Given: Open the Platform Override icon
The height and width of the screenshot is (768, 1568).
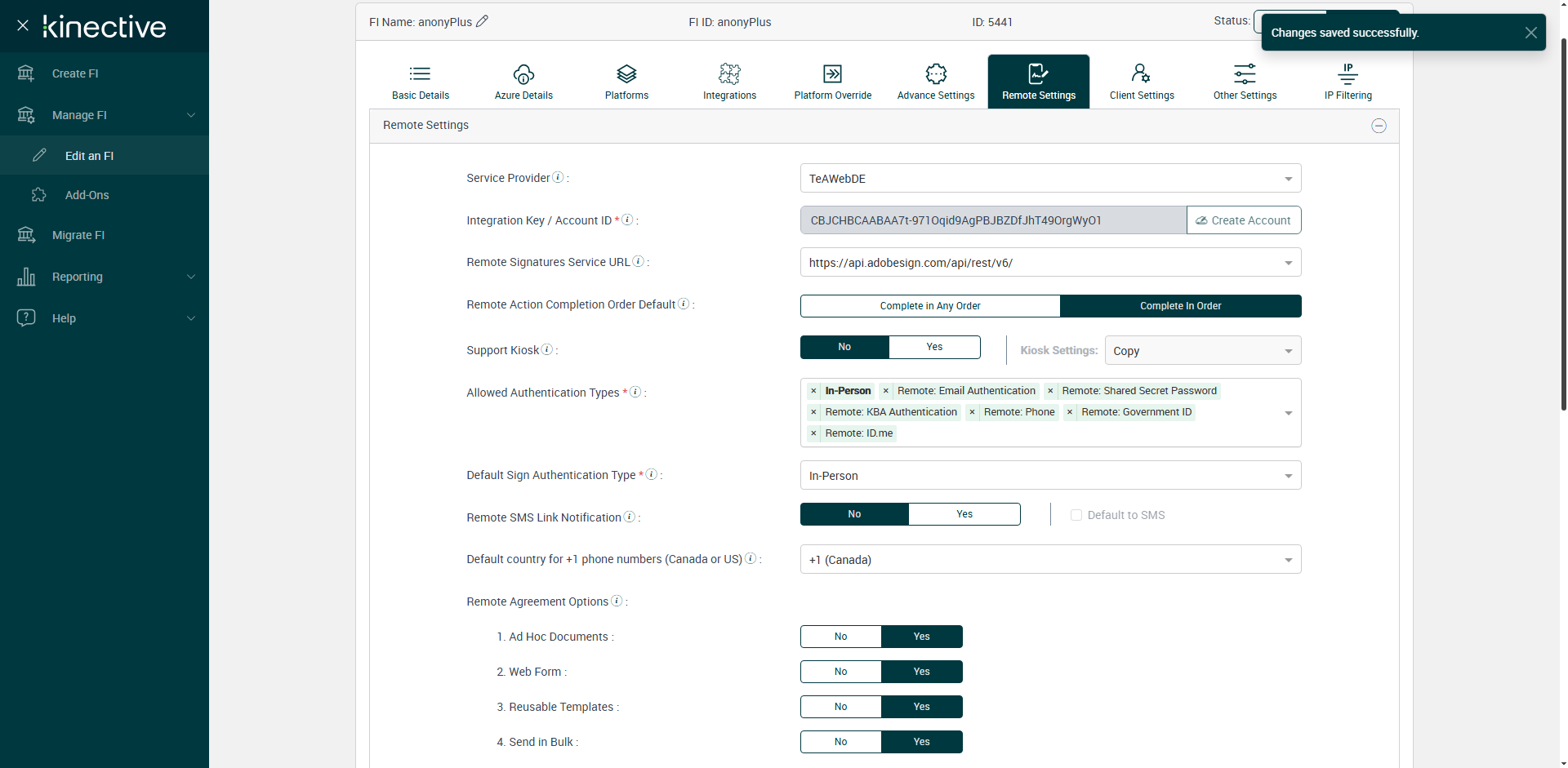Looking at the screenshot, I should point(832,74).
